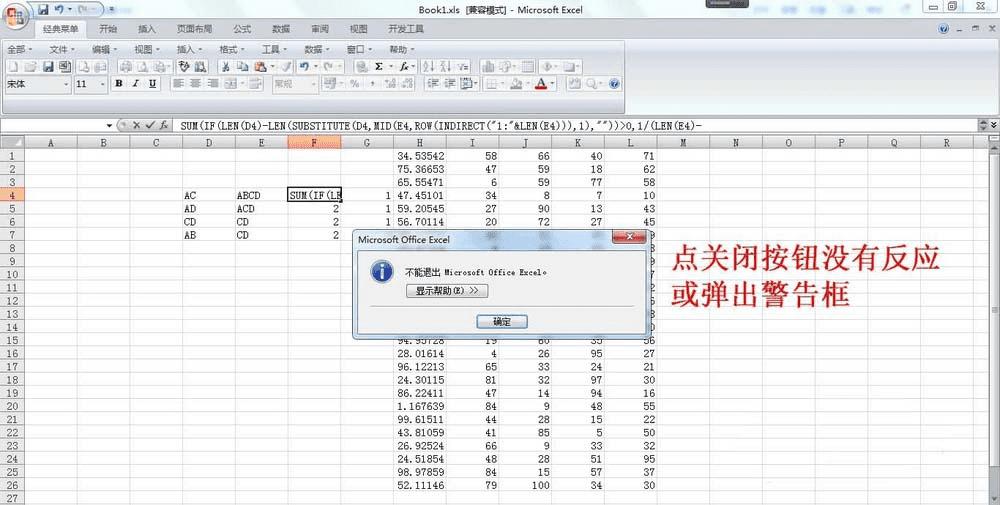This screenshot has height=505, width=1000.
Task: Open the 帮助 classic menu
Action: click(401, 49)
